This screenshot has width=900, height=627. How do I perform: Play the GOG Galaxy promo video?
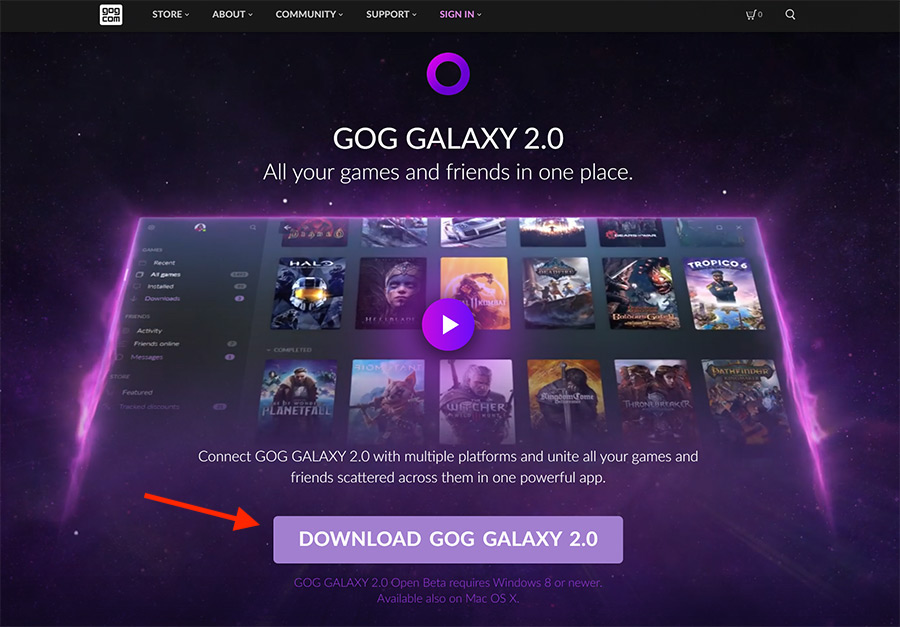(448, 324)
